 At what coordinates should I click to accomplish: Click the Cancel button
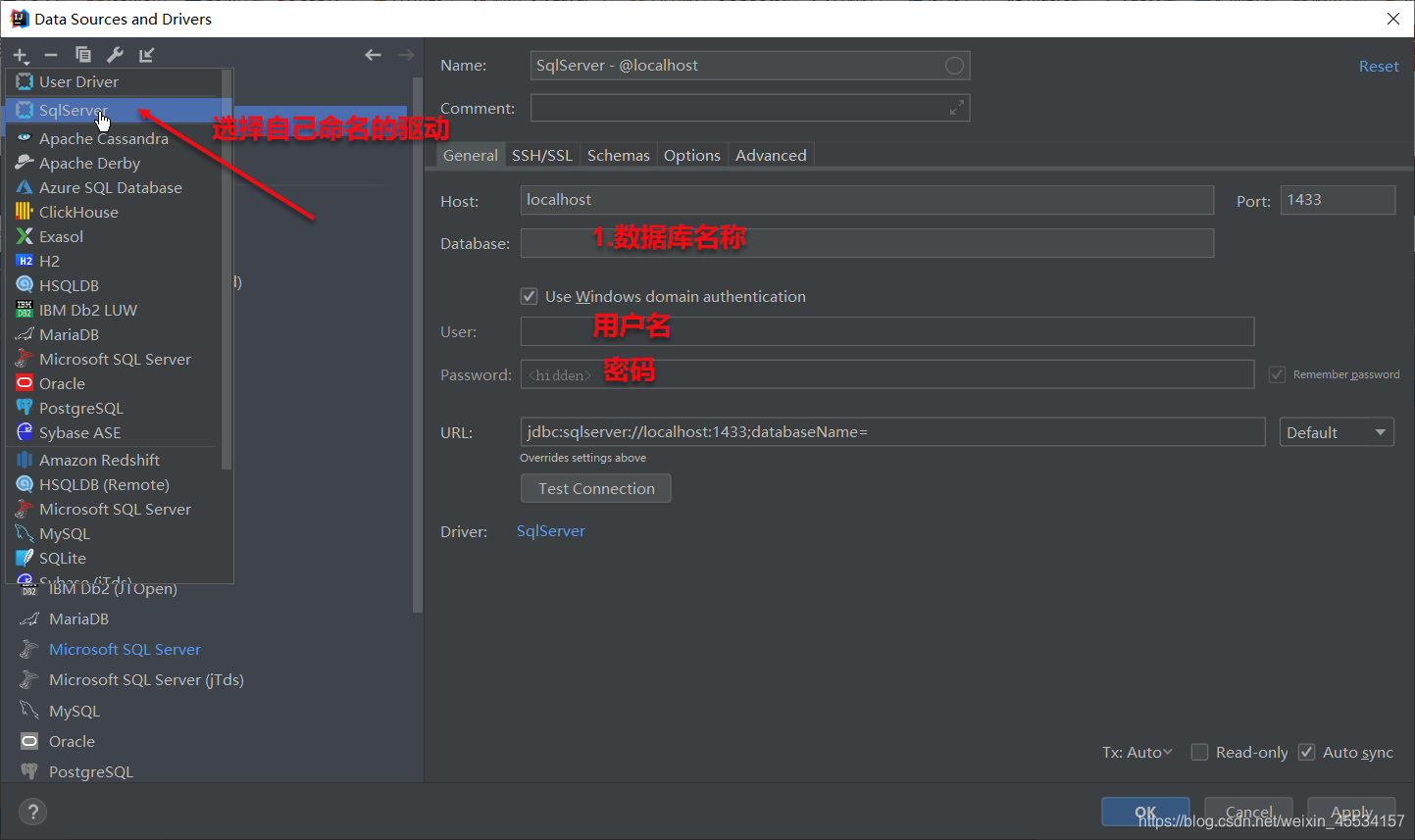(x=1248, y=812)
